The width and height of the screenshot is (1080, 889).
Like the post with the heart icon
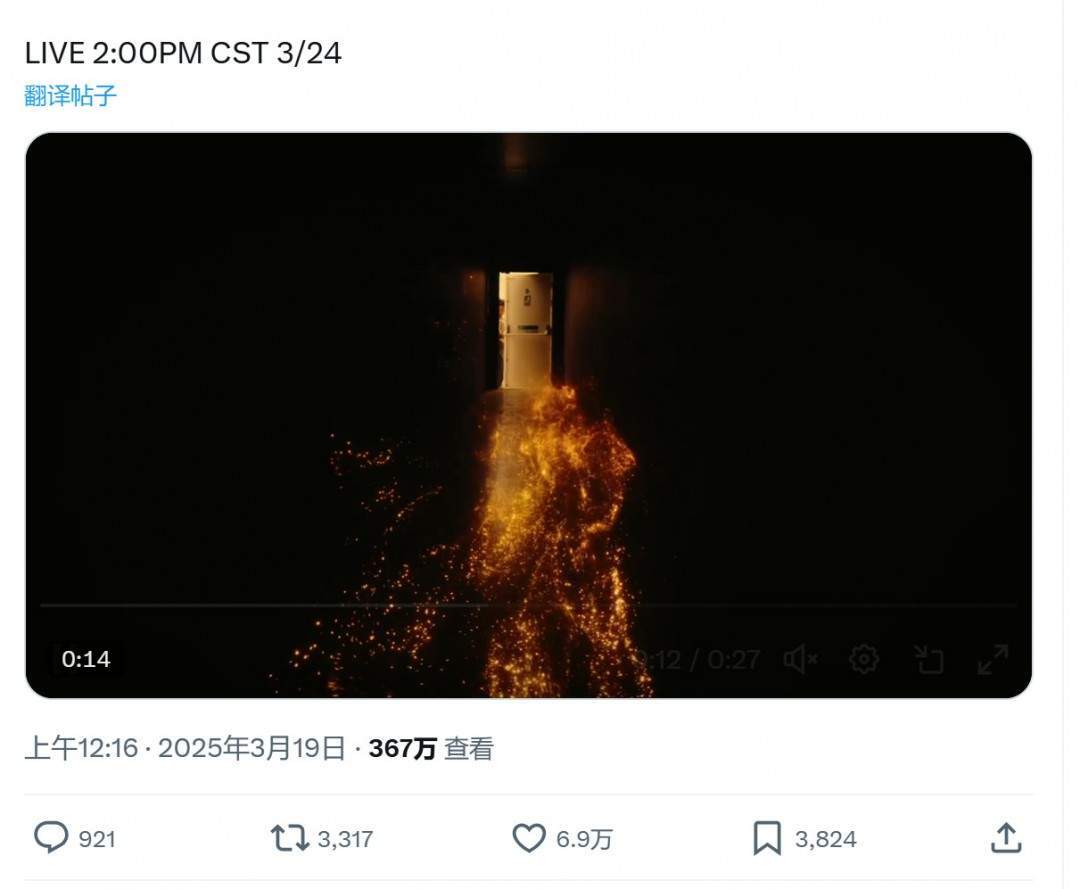click(x=528, y=838)
